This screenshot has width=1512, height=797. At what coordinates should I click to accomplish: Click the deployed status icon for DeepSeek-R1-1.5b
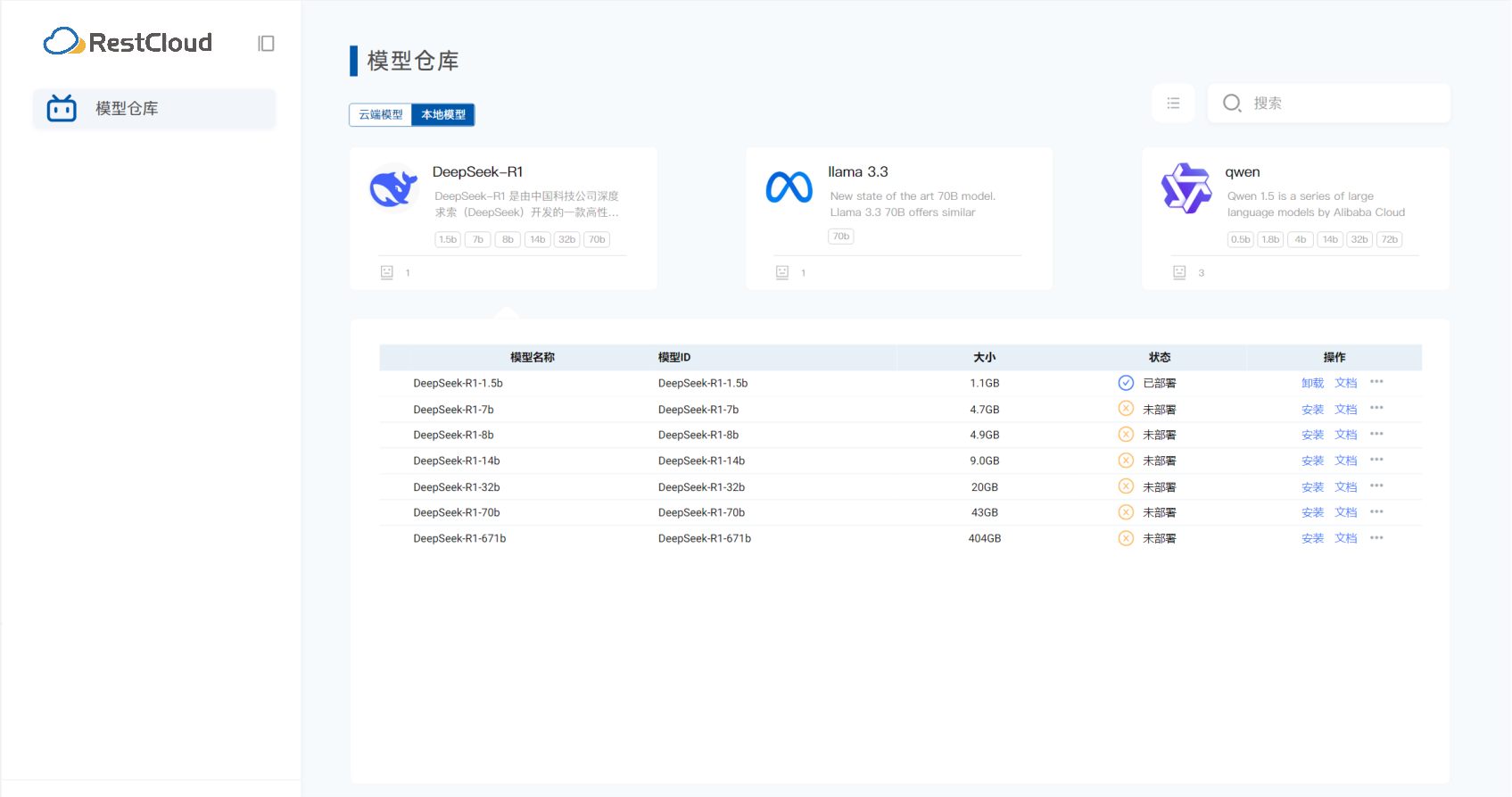point(1126,383)
